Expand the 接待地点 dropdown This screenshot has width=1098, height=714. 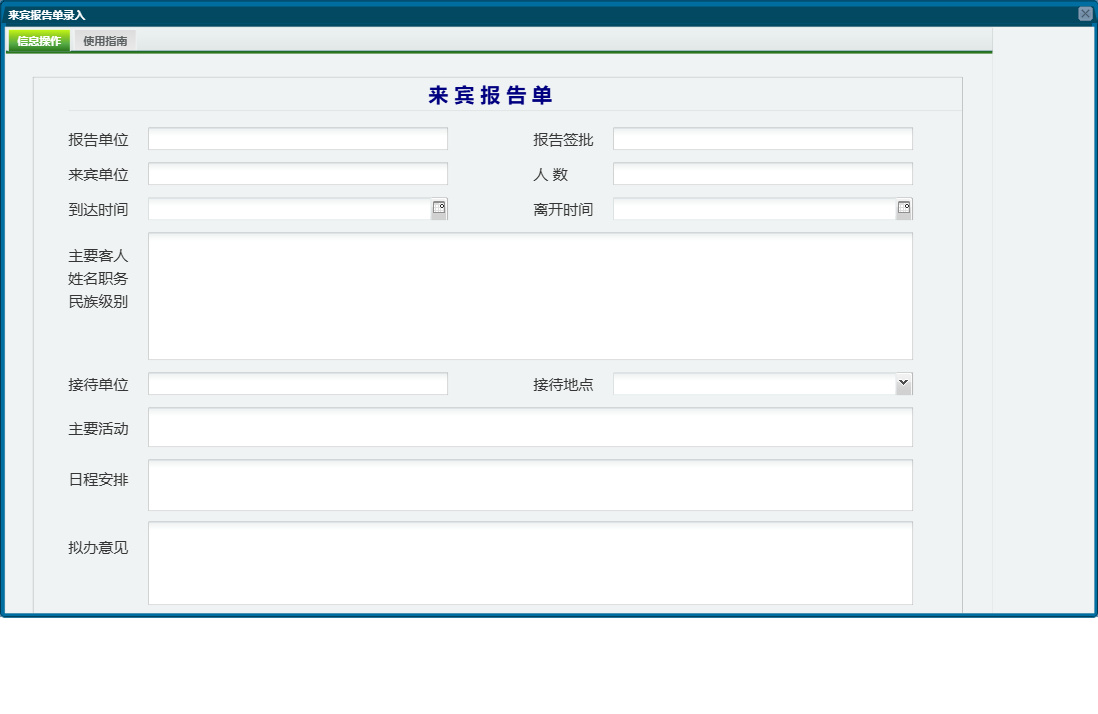903,384
